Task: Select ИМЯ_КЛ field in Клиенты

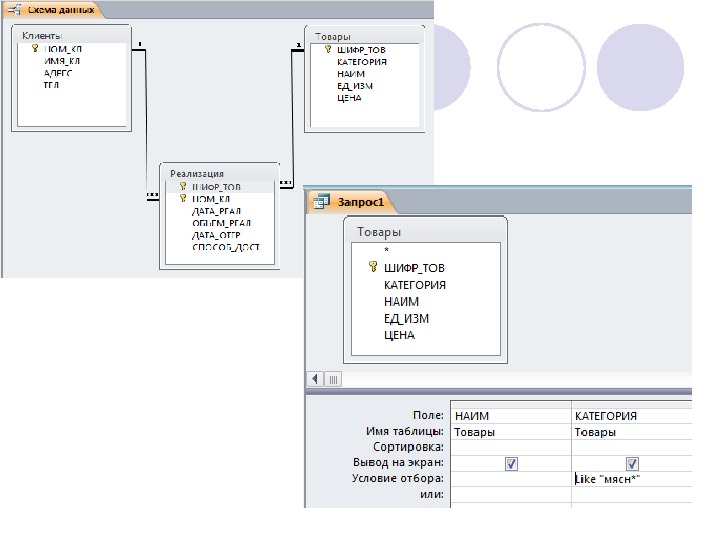Action: coord(62,61)
